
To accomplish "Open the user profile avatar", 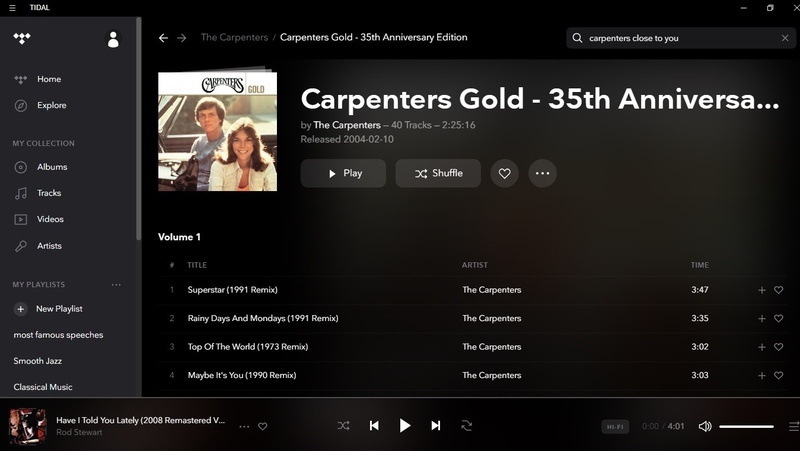I will click(113, 39).
